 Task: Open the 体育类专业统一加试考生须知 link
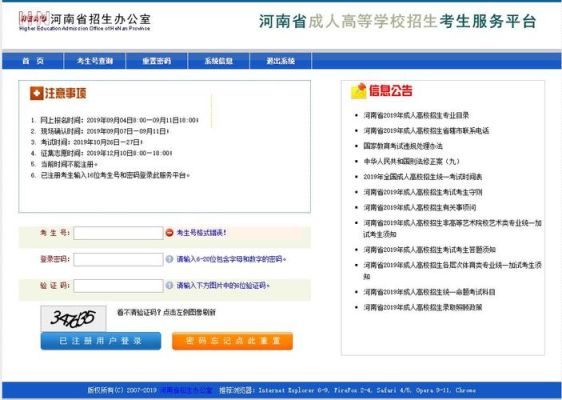click(452, 271)
